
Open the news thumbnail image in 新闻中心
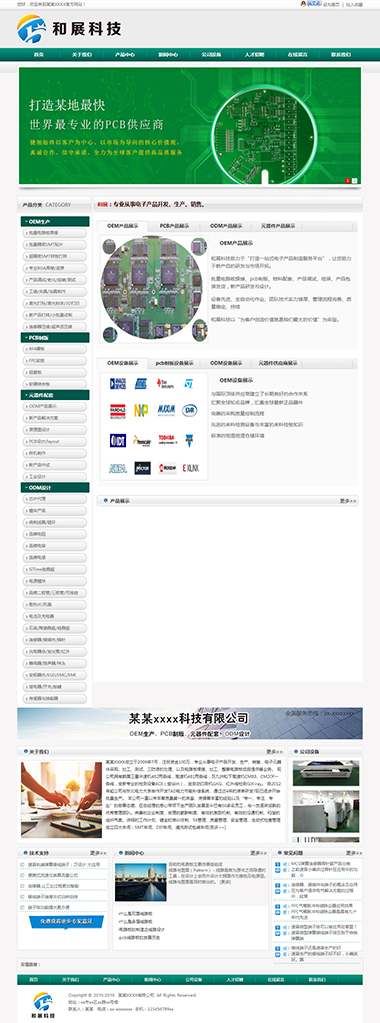140,882
